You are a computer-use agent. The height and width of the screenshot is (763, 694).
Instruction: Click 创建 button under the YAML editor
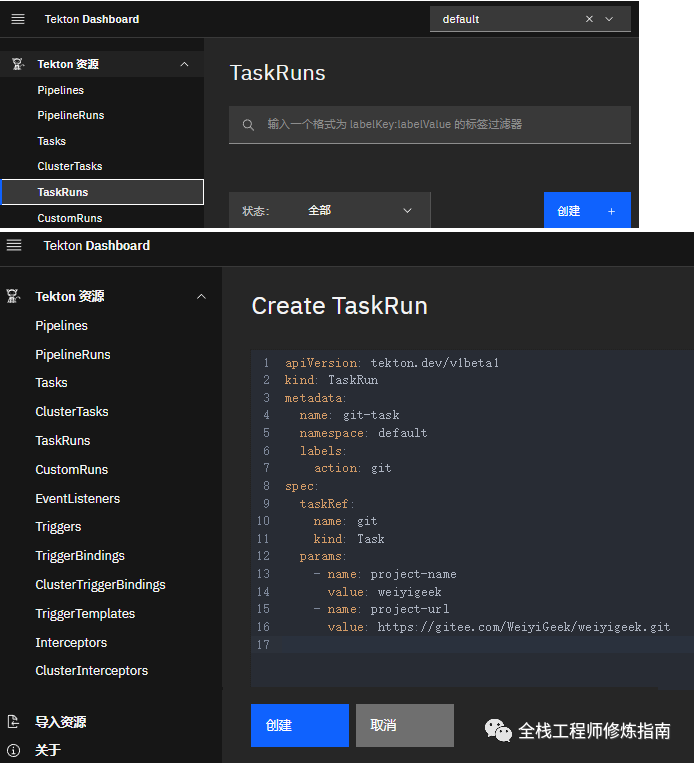point(300,725)
